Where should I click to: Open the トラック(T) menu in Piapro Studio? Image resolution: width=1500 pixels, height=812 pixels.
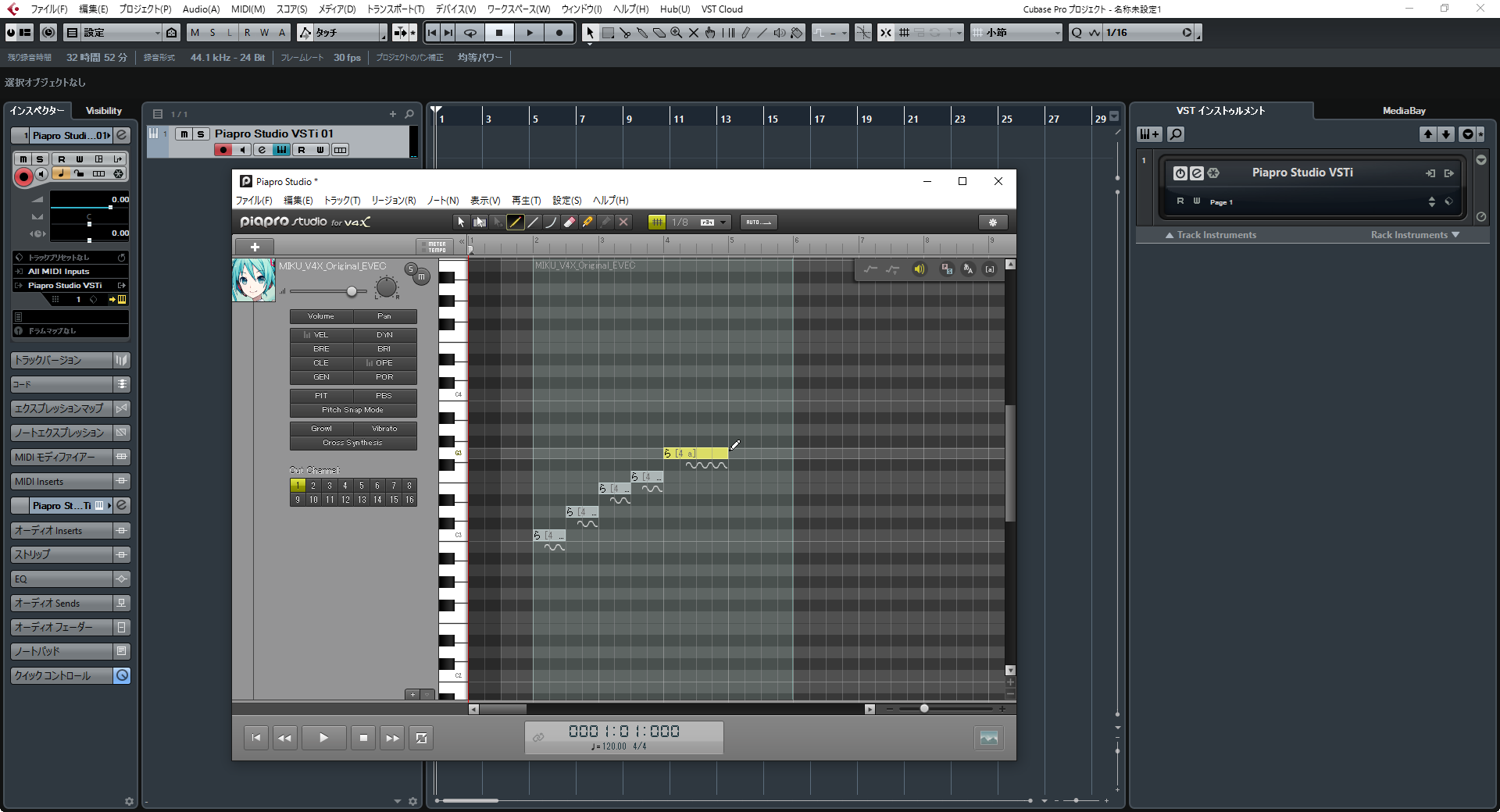click(x=341, y=201)
